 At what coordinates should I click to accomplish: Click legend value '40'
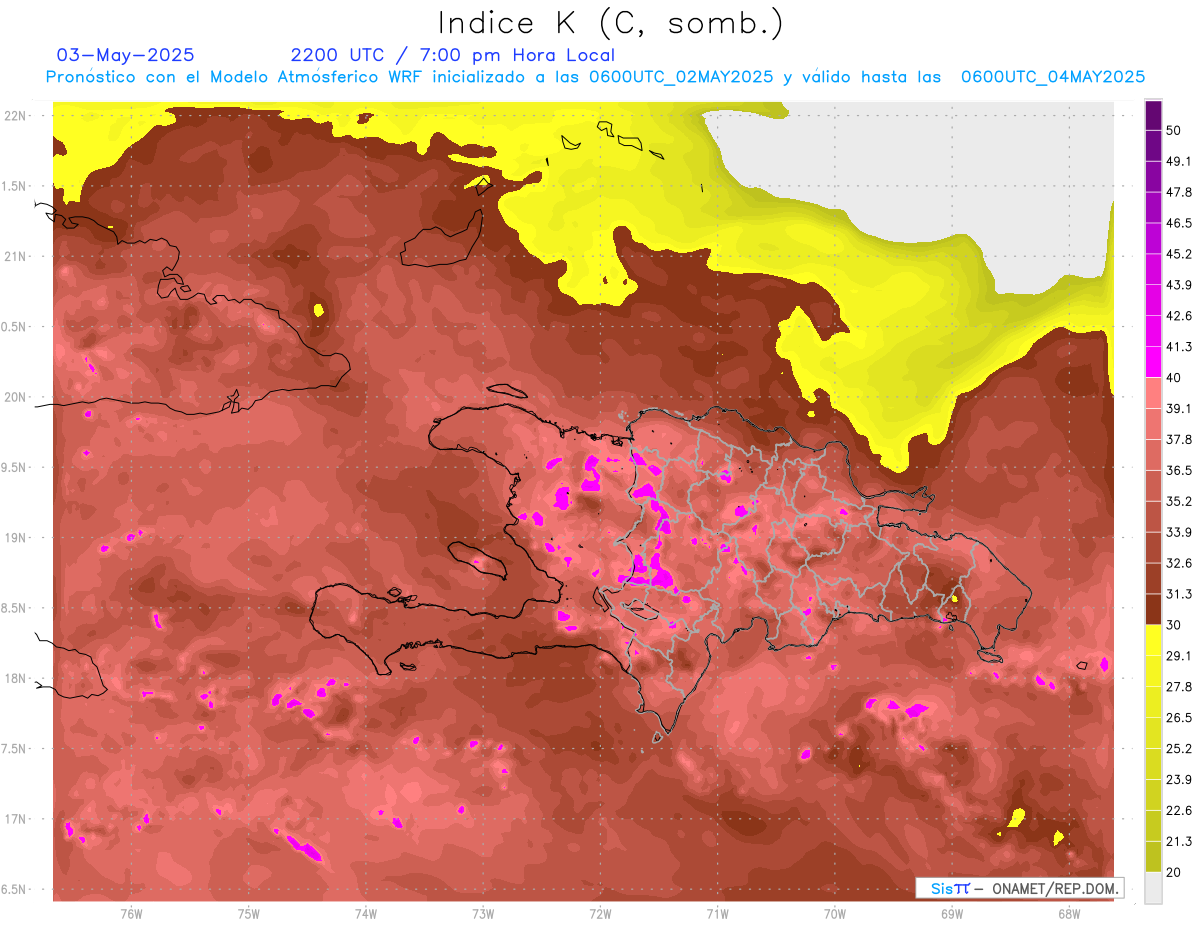click(x=1174, y=378)
